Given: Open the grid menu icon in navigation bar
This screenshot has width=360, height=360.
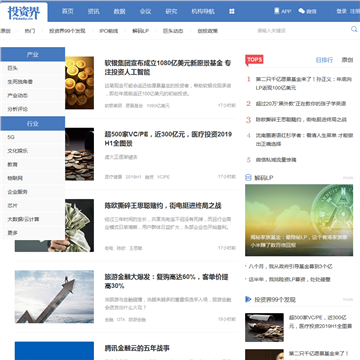Looking at the screenshot, I should tap(232, 11).
